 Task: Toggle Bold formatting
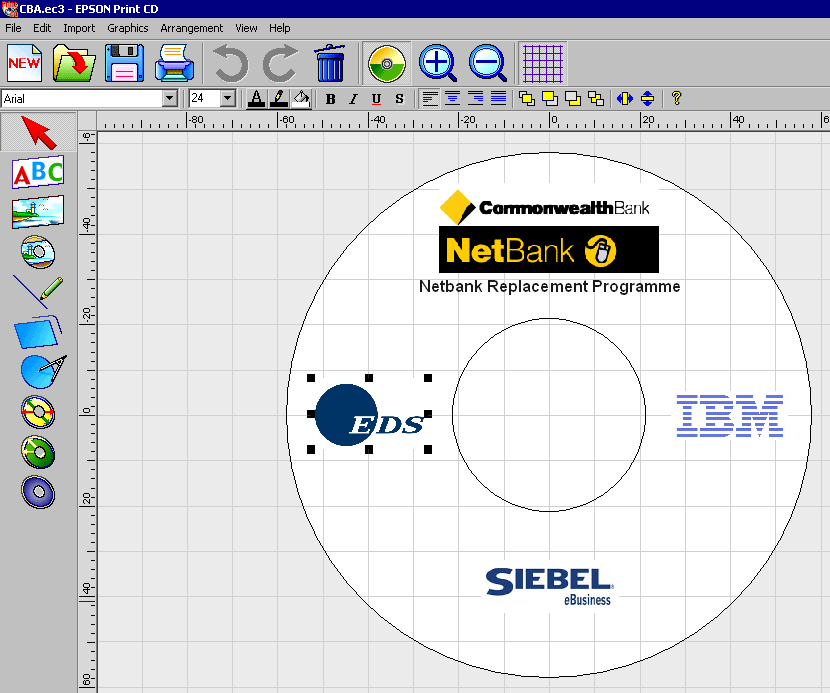click(331, 99)
